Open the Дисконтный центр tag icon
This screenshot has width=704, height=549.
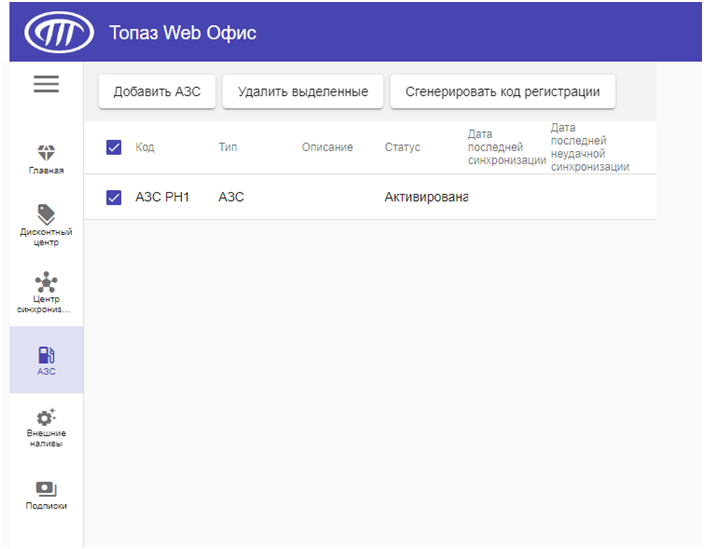point(46,215)
